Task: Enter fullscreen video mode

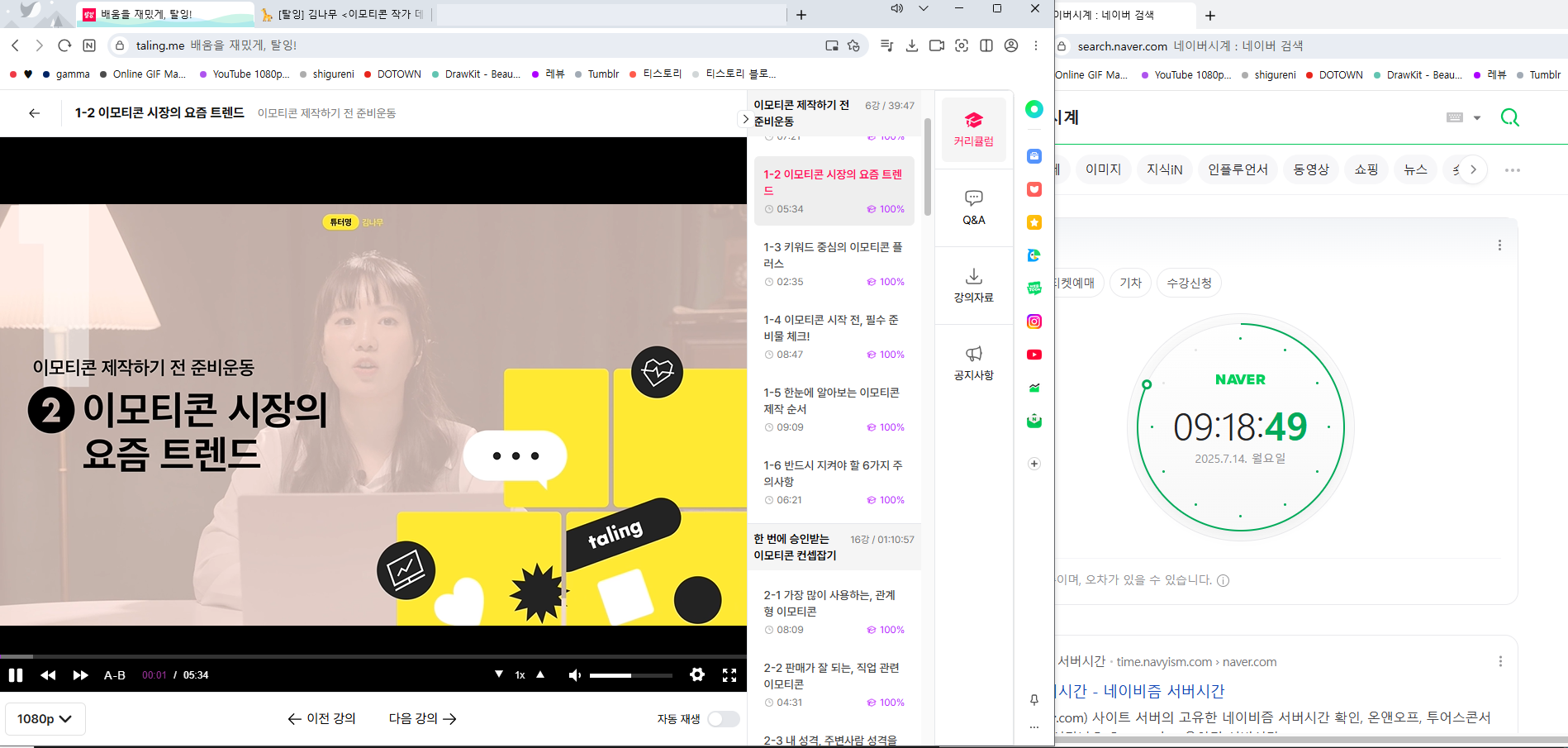Action: pos(729,675)
